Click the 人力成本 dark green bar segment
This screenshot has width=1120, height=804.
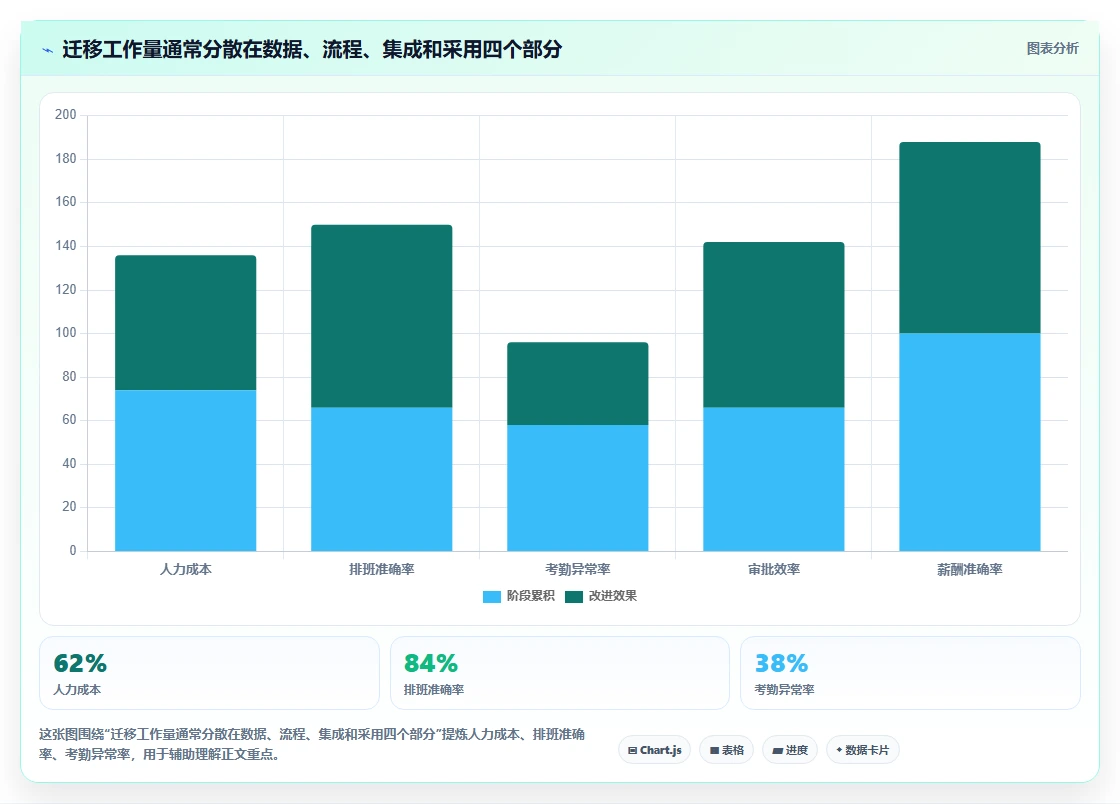(x=186, y=323)
